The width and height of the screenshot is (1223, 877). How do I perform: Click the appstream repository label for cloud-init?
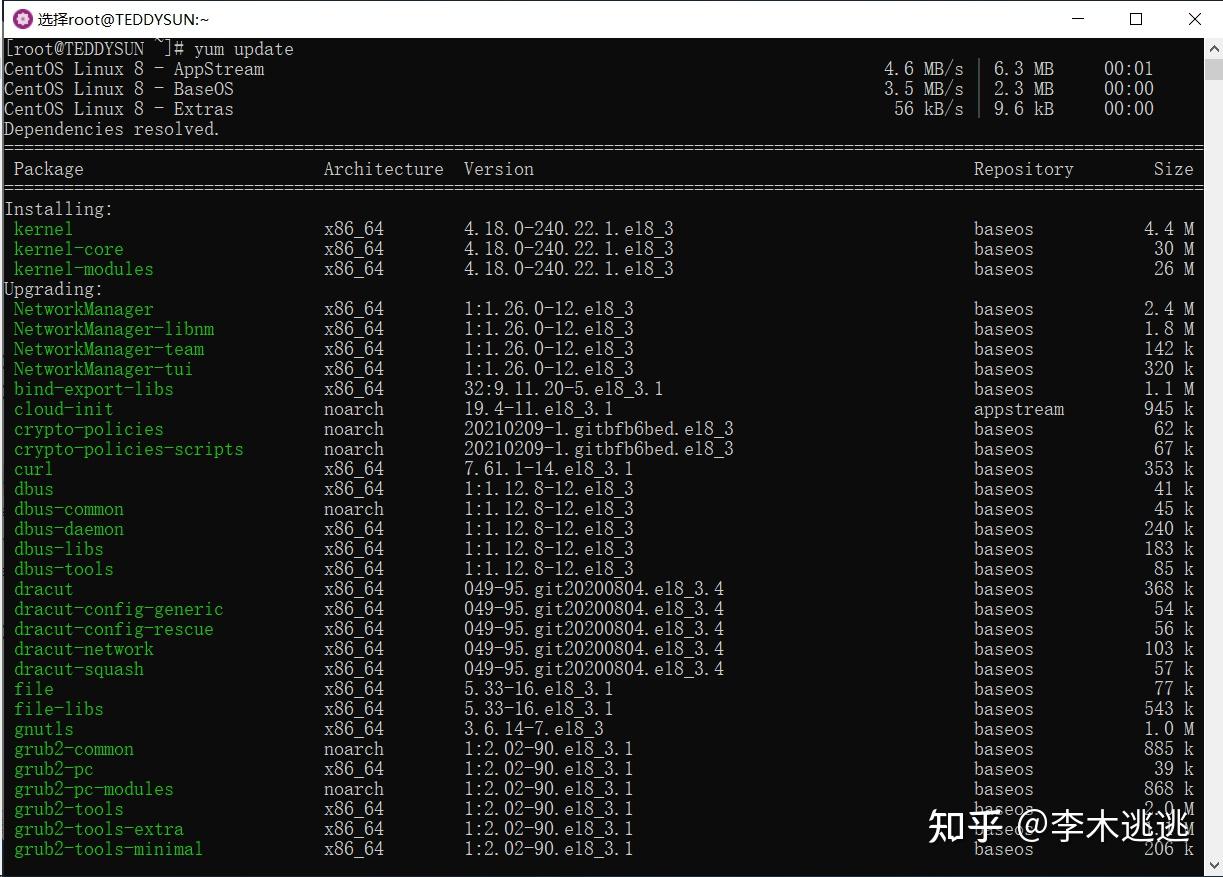coord(1018,408)
